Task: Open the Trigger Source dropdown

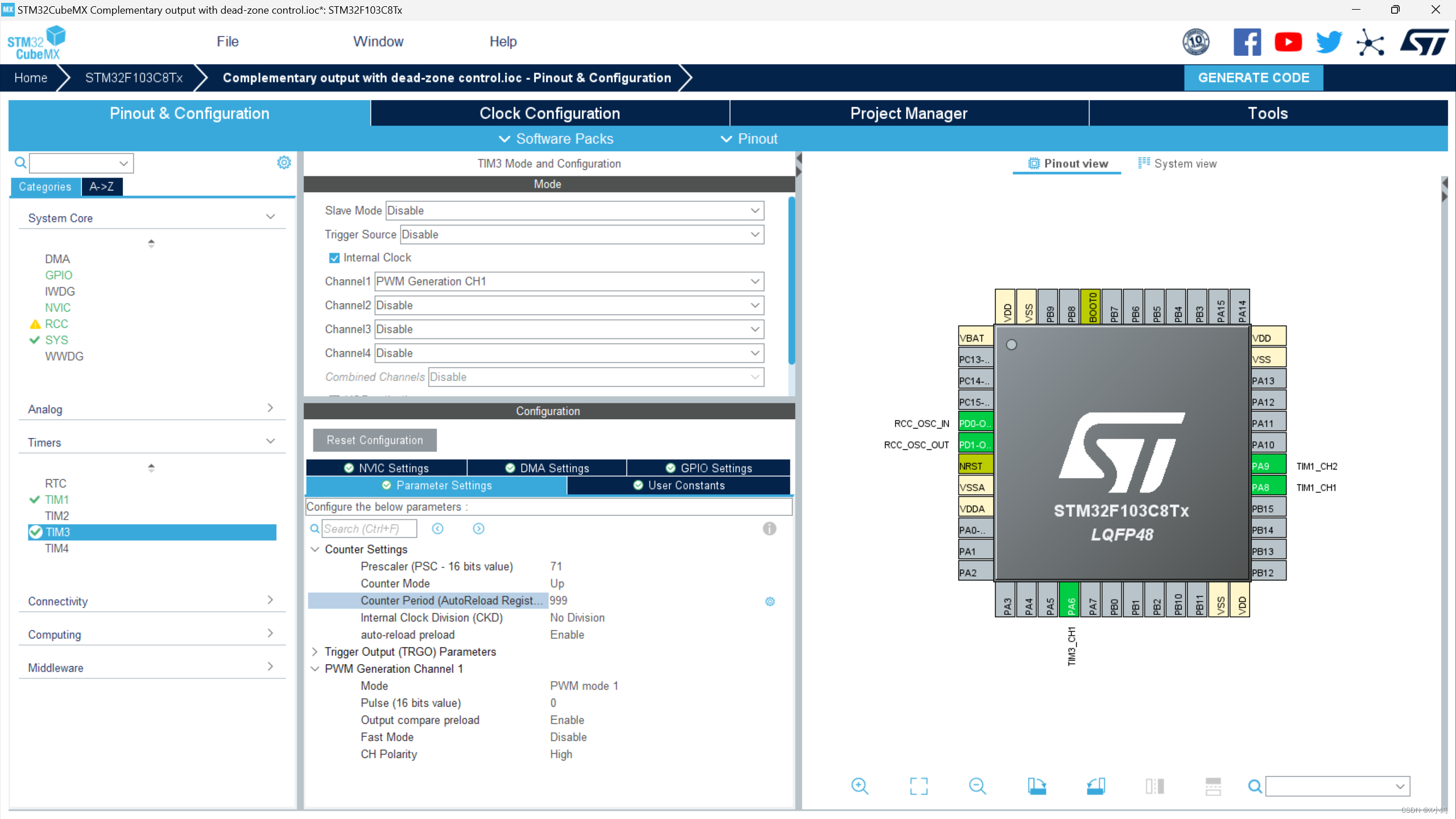Action: (x=582, y=234)
